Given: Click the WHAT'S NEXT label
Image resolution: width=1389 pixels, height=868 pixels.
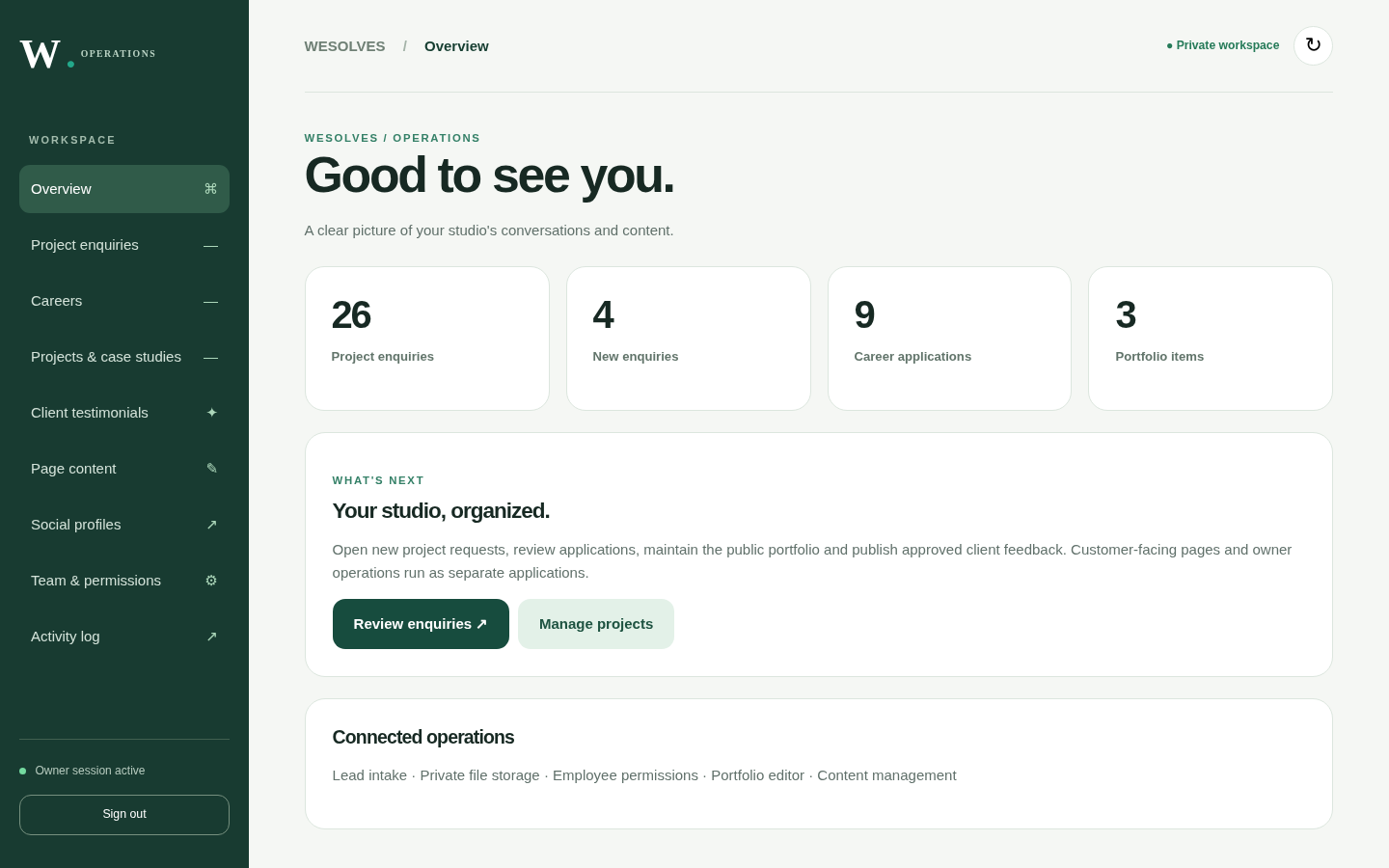Looking at the screenshot, I should [x=378, y=480].
